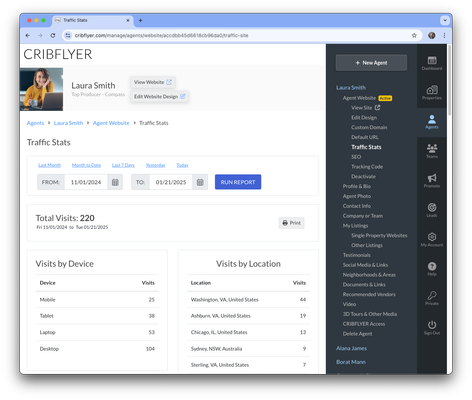Click the New Agent button
Viewport: 472px width, 400px height.
[371, 63]
